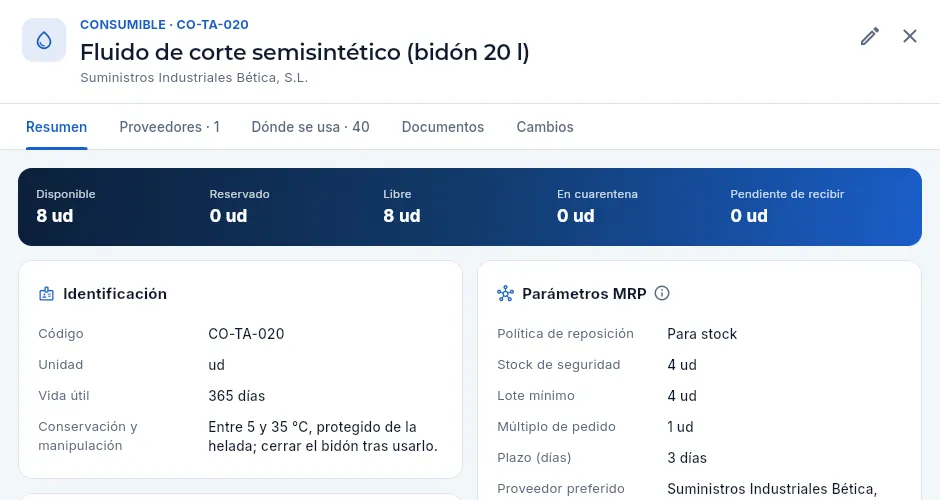Image resolution: width=940 pixels, height=500 pixels.
Task: Go to the Documentos tab
Action: click(443, 127)
